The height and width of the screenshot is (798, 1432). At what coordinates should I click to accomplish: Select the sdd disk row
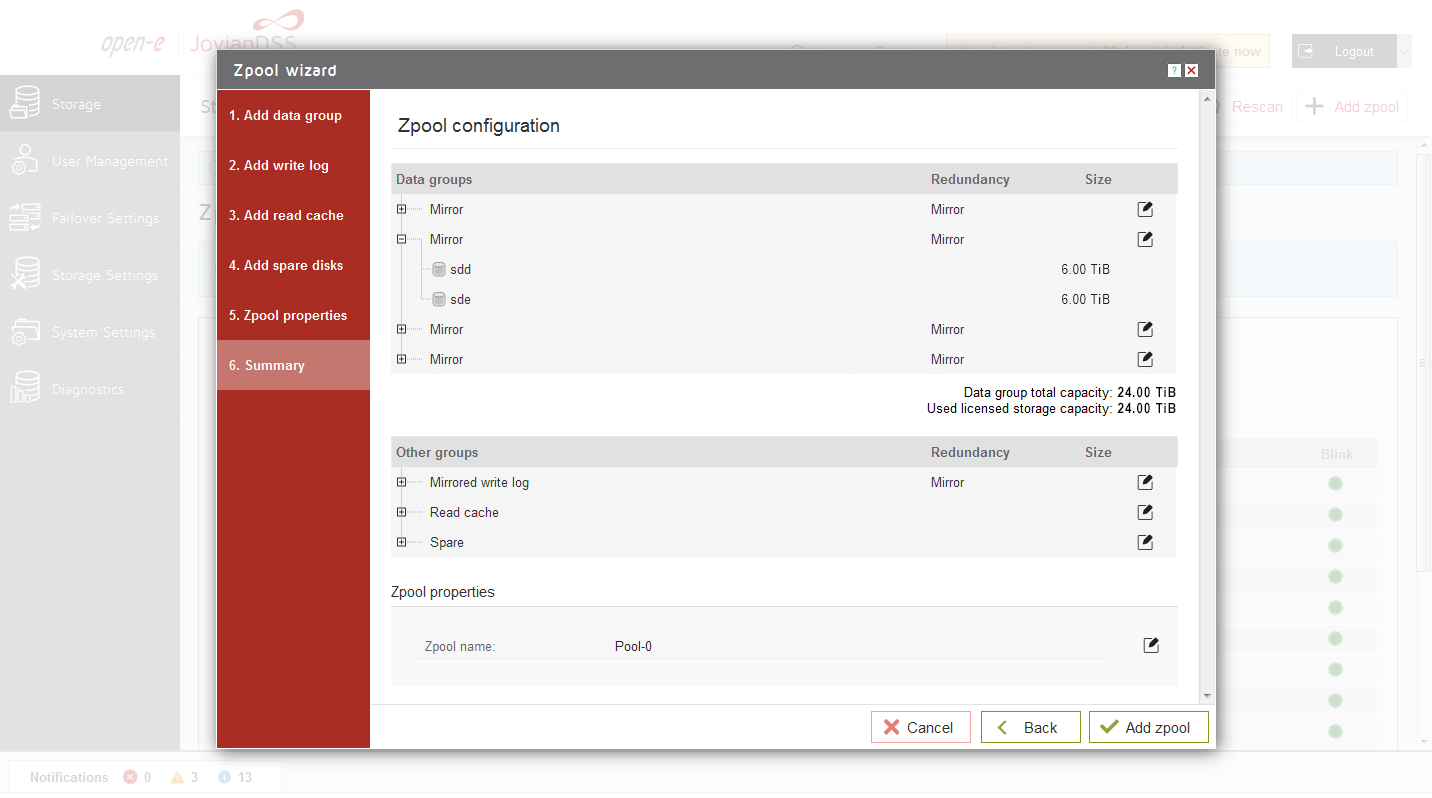tap(784, 269)
